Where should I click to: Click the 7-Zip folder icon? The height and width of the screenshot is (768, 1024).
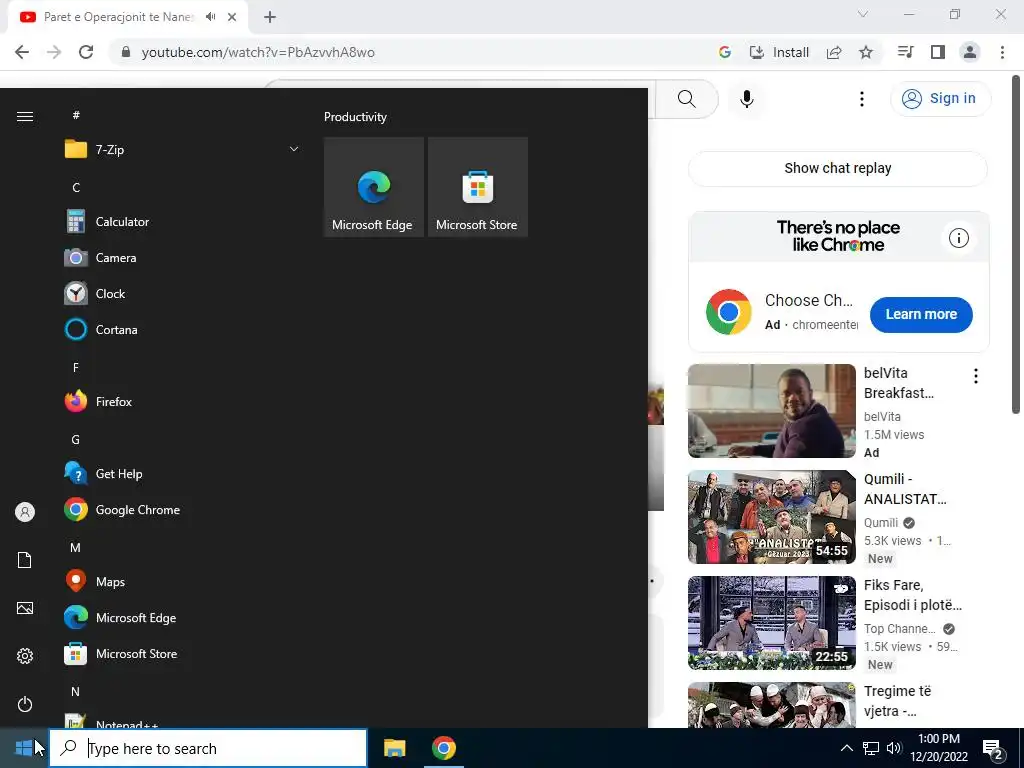(x=76, y=150)
